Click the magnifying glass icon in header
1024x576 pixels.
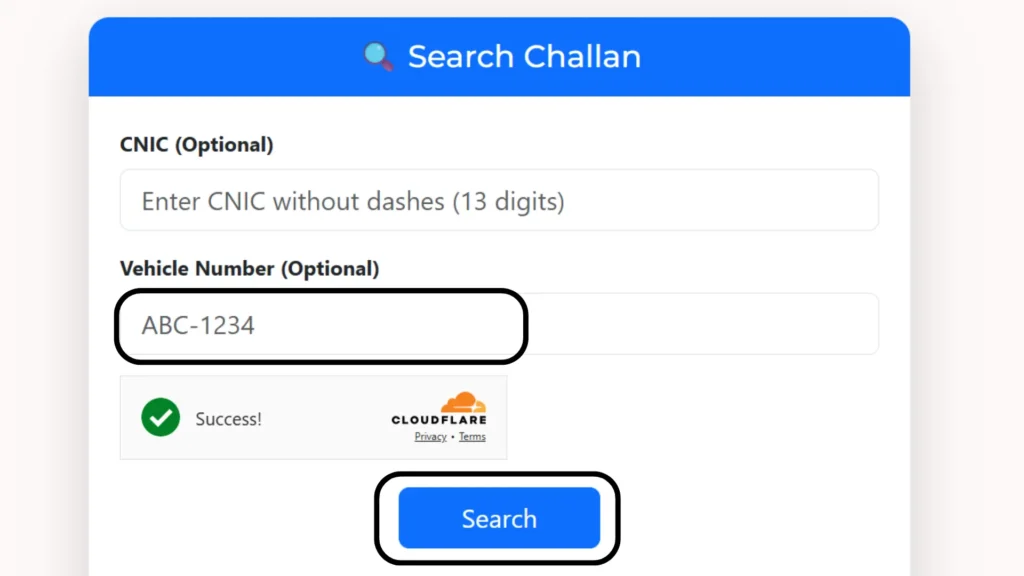click(378, 56)
